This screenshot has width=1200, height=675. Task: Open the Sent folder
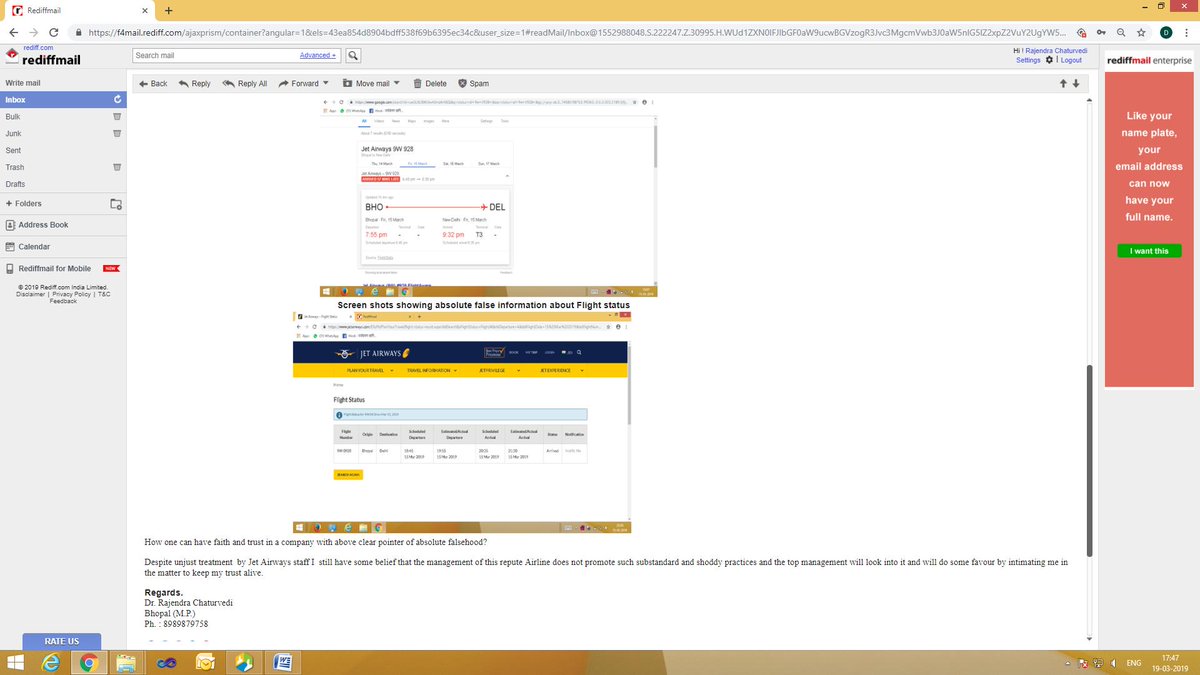coord(13,150)
